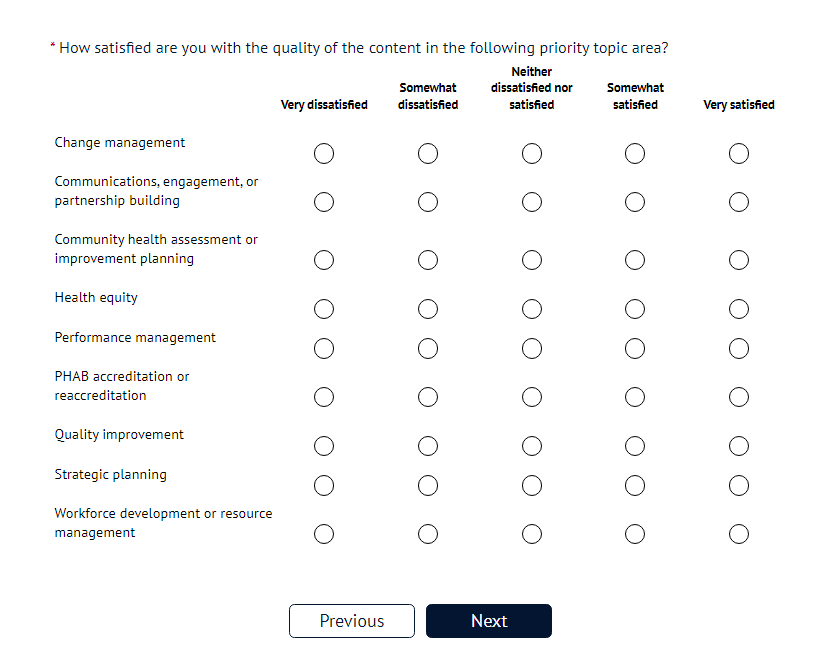Select Very satisfied for Strategic planning
The height and width of the screenshot is (666, 834).
[x=739, y=485]
